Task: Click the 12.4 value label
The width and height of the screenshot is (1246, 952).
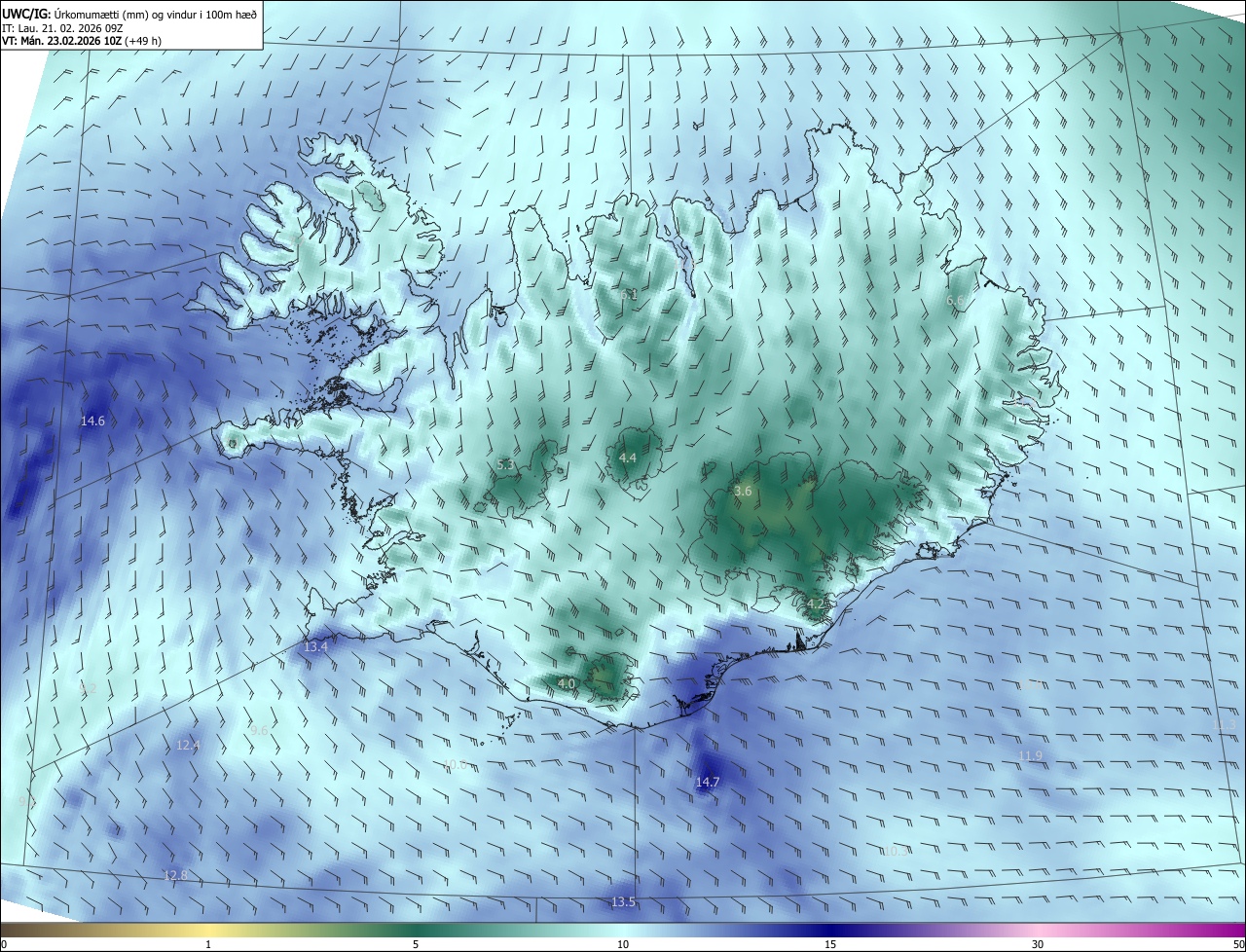Action: (x=188, y=745)
